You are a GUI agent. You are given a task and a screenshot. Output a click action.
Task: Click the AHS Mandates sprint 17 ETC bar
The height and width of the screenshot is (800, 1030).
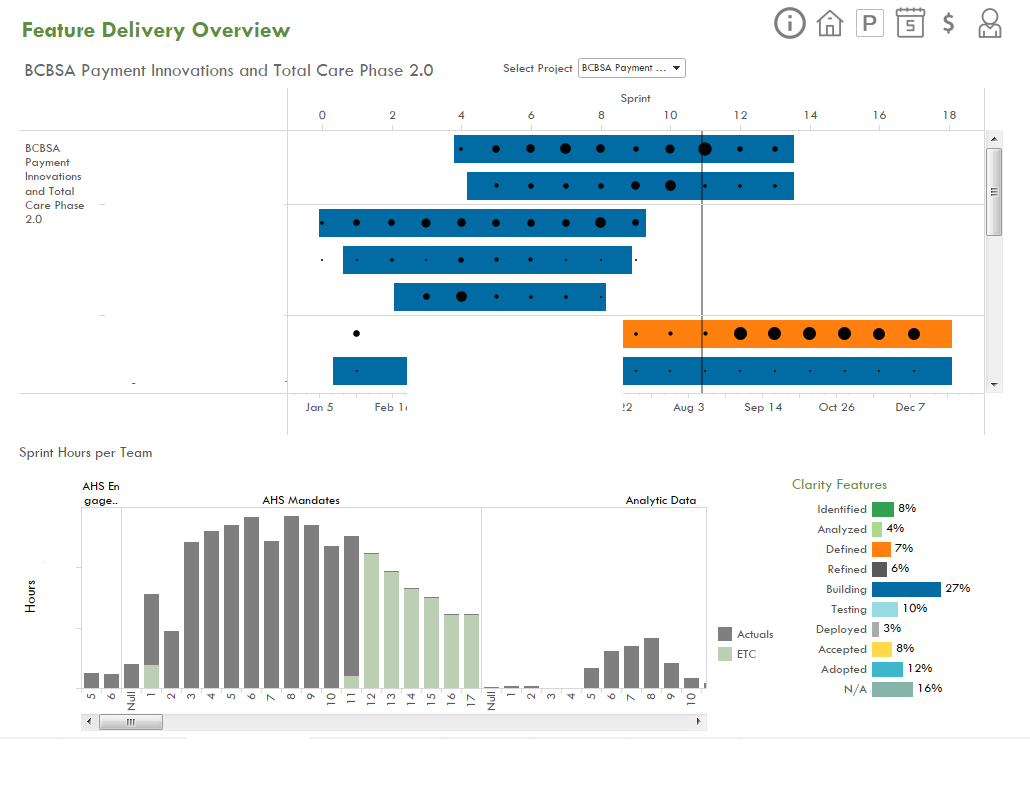click(x=471, y=652)
